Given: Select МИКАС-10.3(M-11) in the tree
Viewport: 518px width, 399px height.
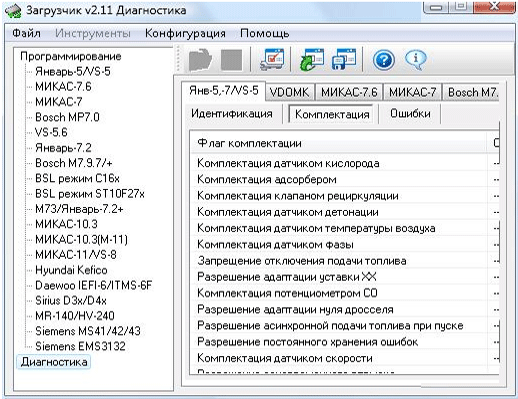Looking at the screenshot, I should click(x=81, y=239).
